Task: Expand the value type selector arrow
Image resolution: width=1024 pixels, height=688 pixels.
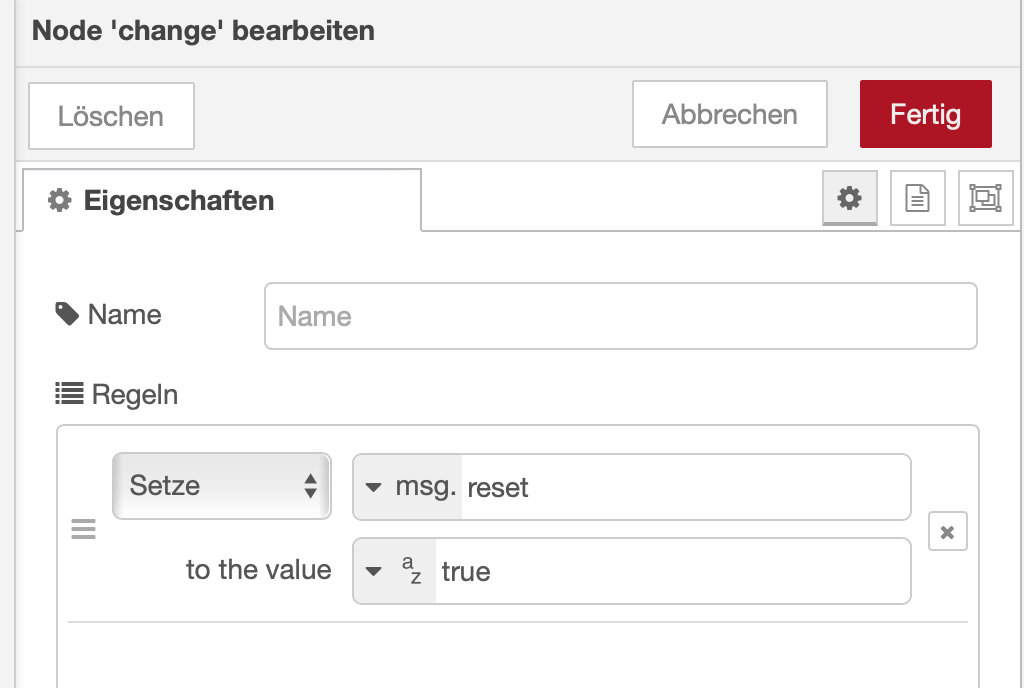Action: [374, 571]
